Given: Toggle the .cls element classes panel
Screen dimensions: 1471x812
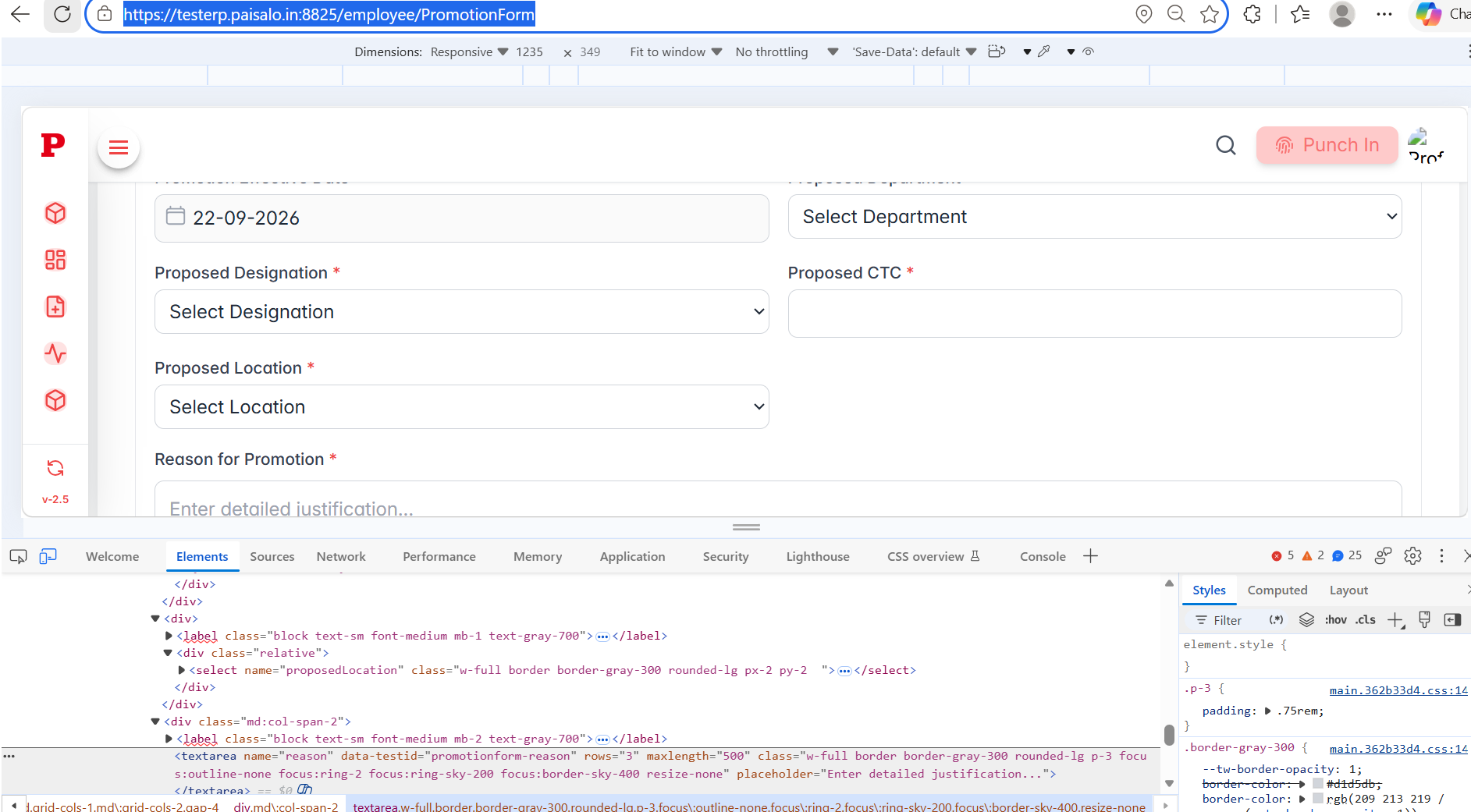Looking at the screenshot, I should click(1366, 620).
